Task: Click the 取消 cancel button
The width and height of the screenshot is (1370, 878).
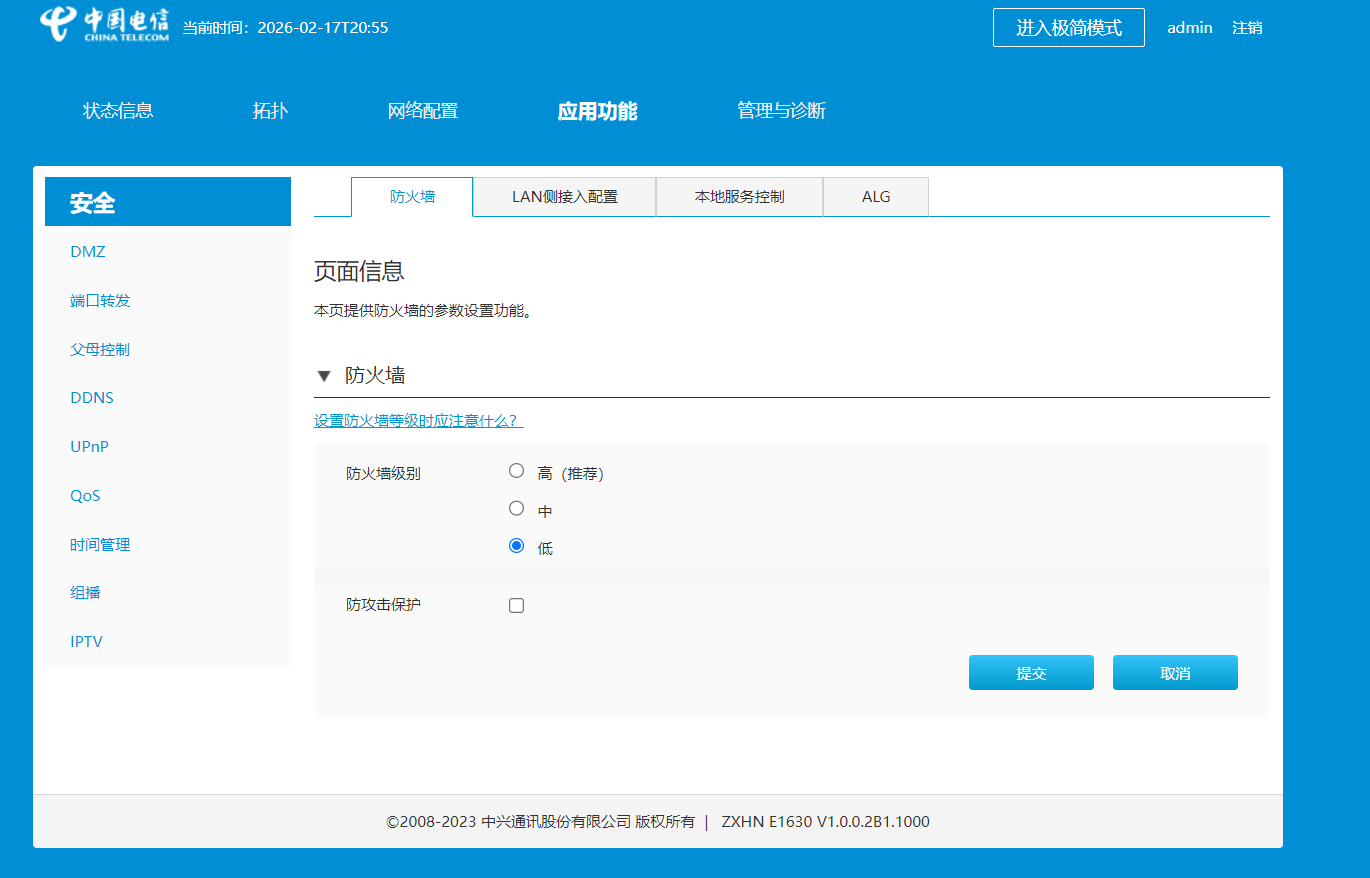Action: coord(1175,673)
